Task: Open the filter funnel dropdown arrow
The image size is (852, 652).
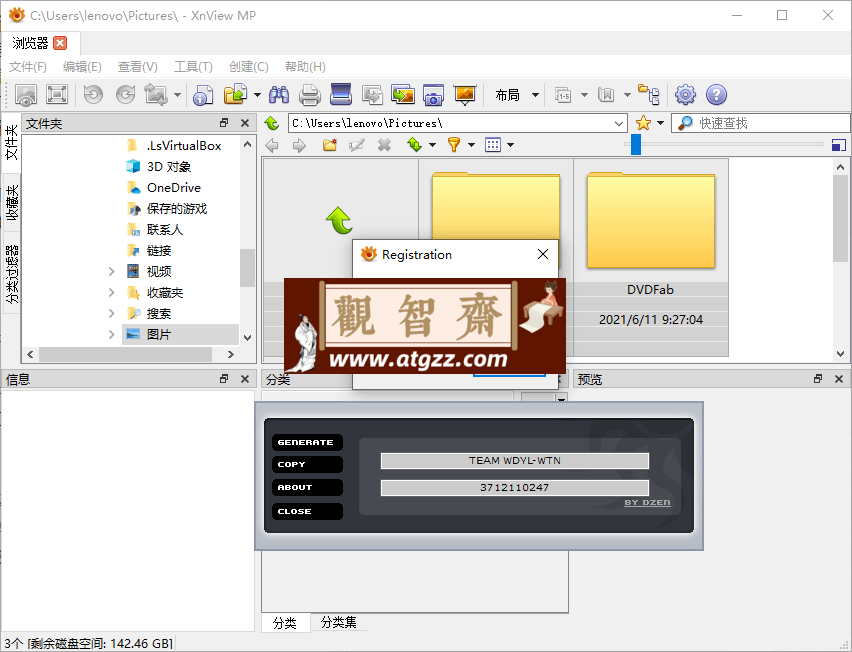Action: 472,145
